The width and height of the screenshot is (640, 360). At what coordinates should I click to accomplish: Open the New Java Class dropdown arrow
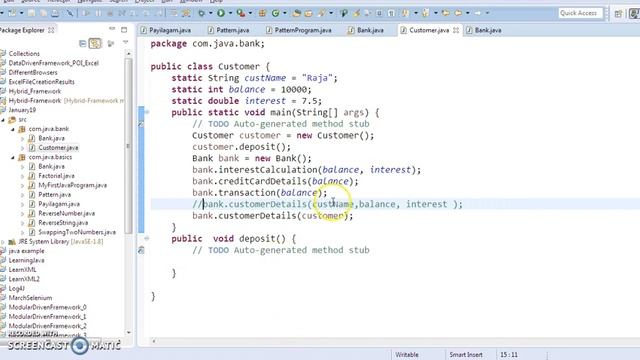pyautogui.click(x=284, y=13)
